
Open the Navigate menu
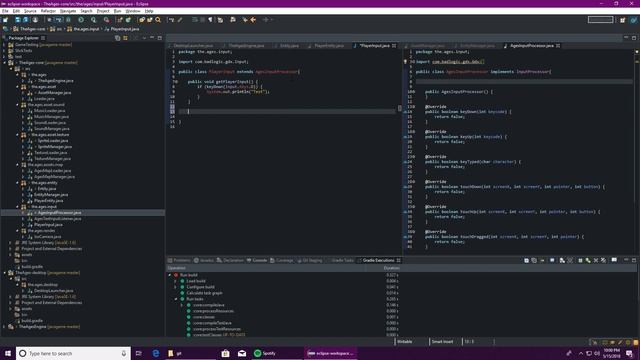tap(68, 11)
